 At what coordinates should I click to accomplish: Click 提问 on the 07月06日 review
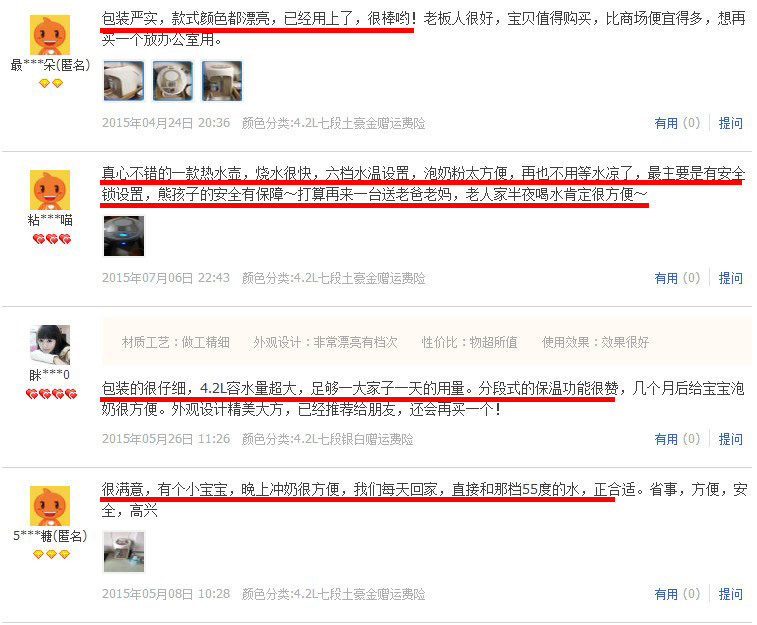coord(730,278)
